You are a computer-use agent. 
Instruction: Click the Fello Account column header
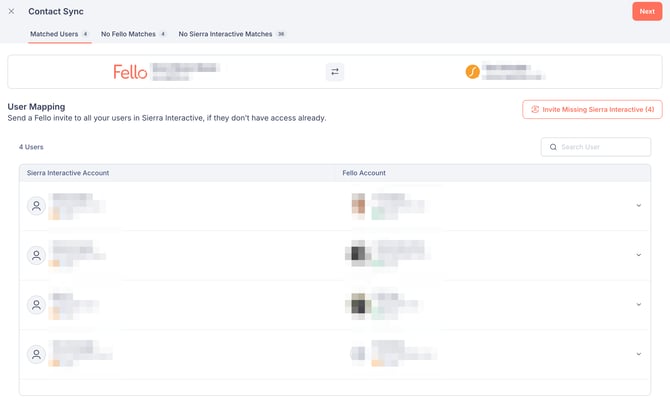(364, 173)
